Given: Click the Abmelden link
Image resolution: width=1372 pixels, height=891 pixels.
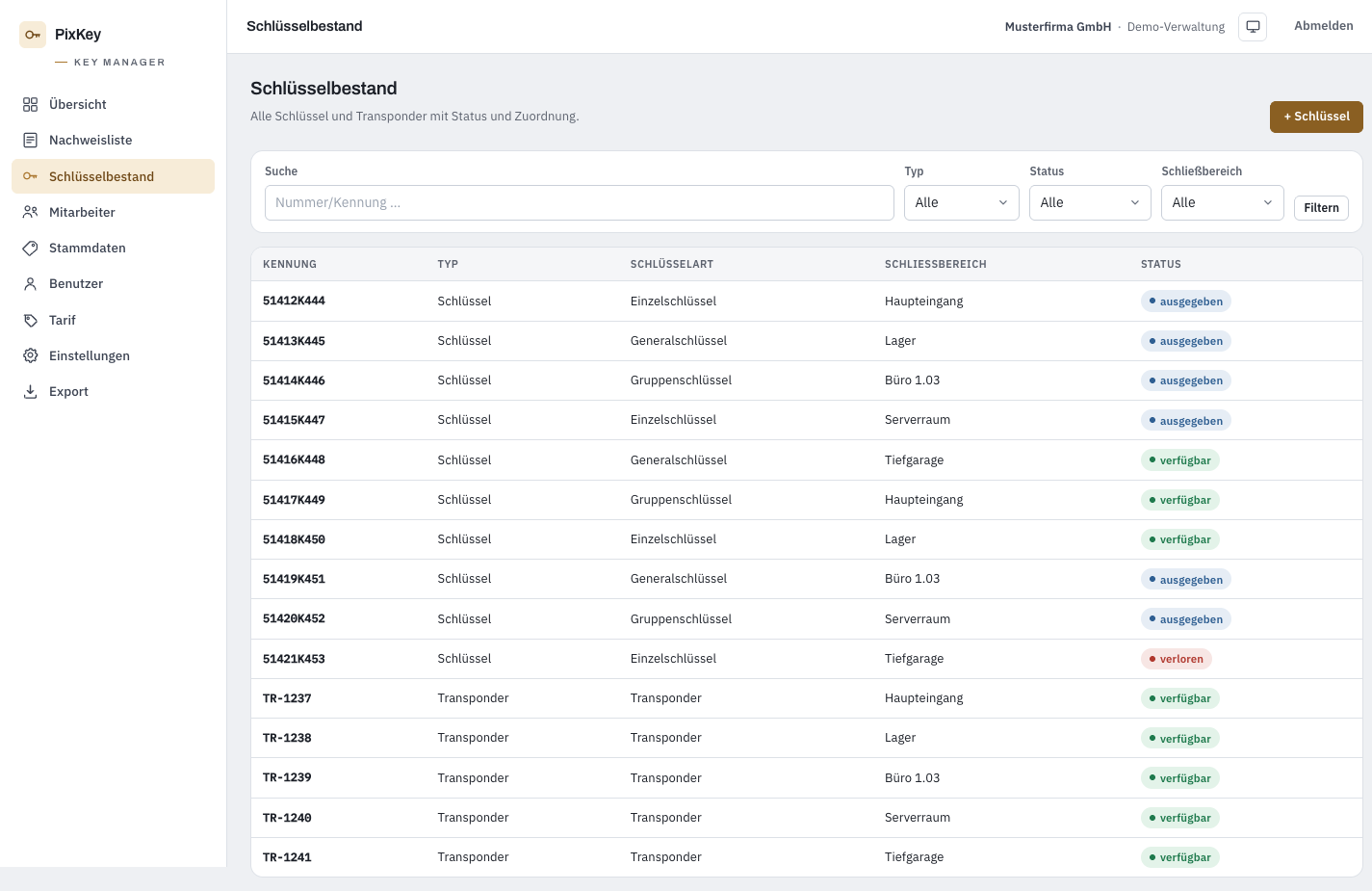Looking at the screenshot, I should click(1323, 26).
